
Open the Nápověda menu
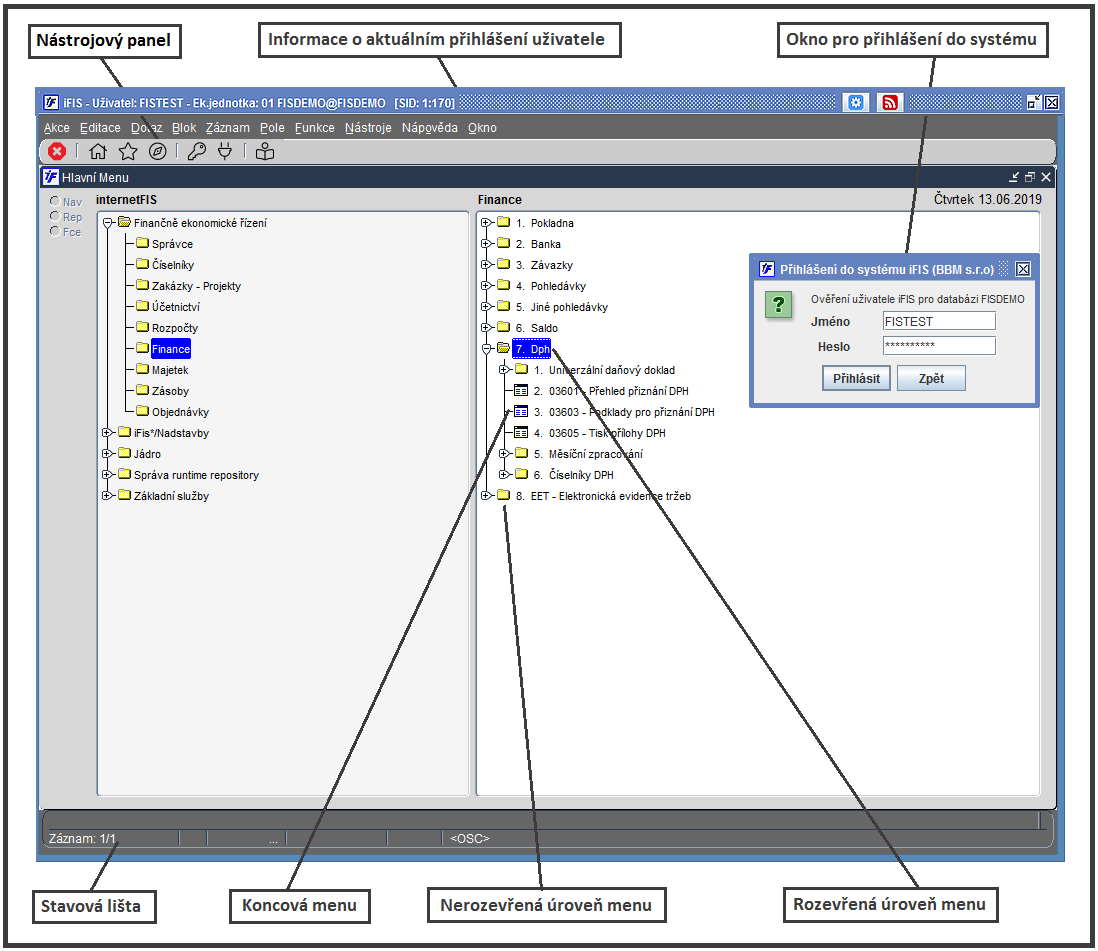(429, 127)
